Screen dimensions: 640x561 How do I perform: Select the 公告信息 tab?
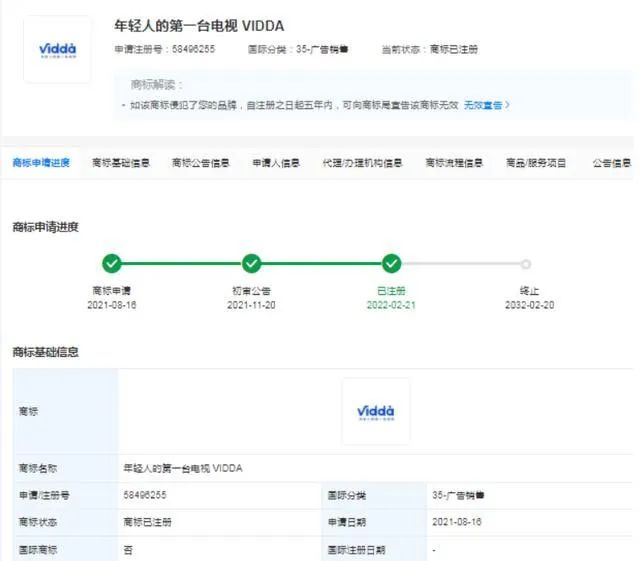click(611, 163)
